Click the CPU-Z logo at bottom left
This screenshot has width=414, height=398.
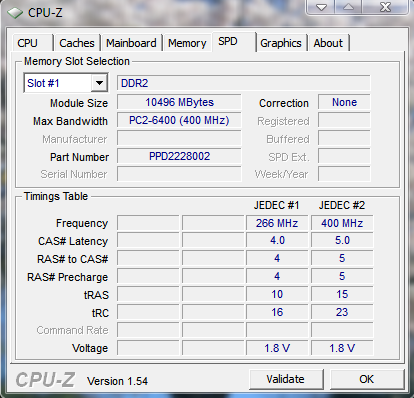click(45, 380)
